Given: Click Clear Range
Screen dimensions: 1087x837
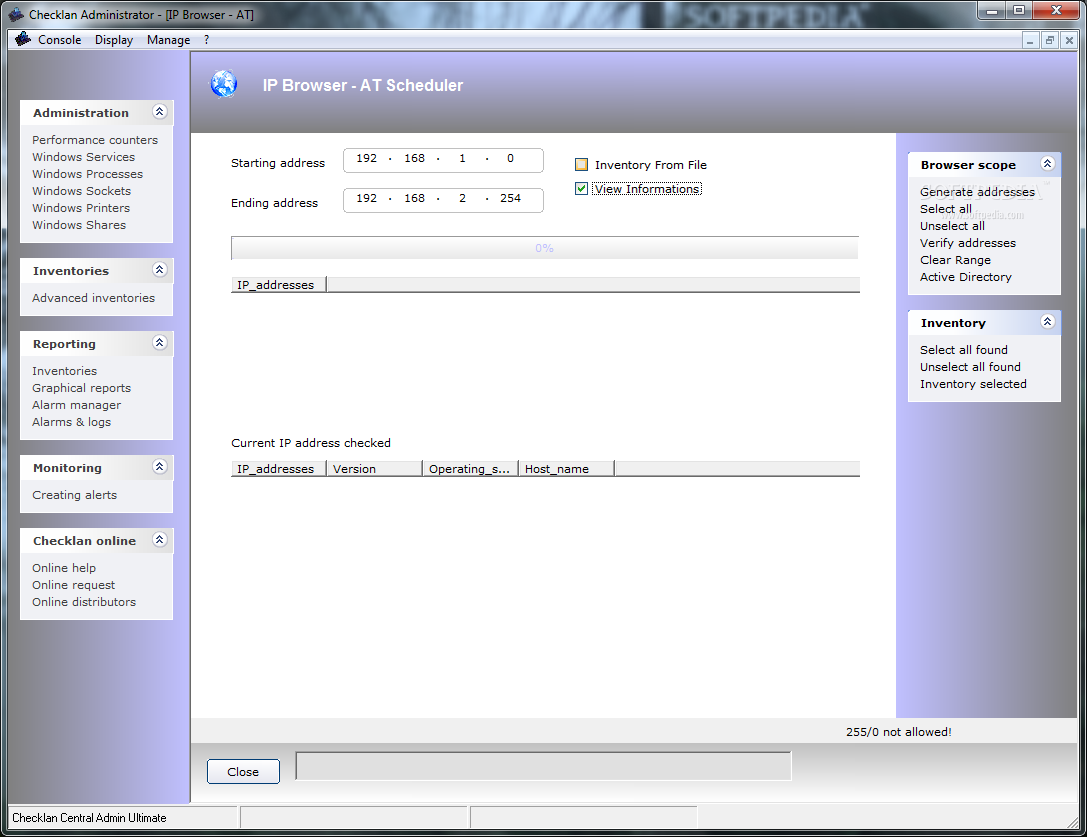Looking at the screenshot, I should pos(955,260).
